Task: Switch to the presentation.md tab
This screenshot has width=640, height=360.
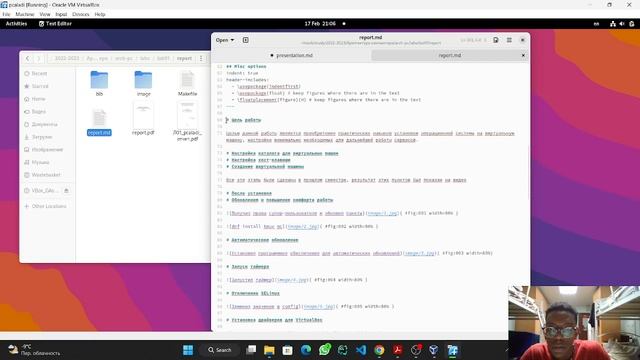Action: 291,55
